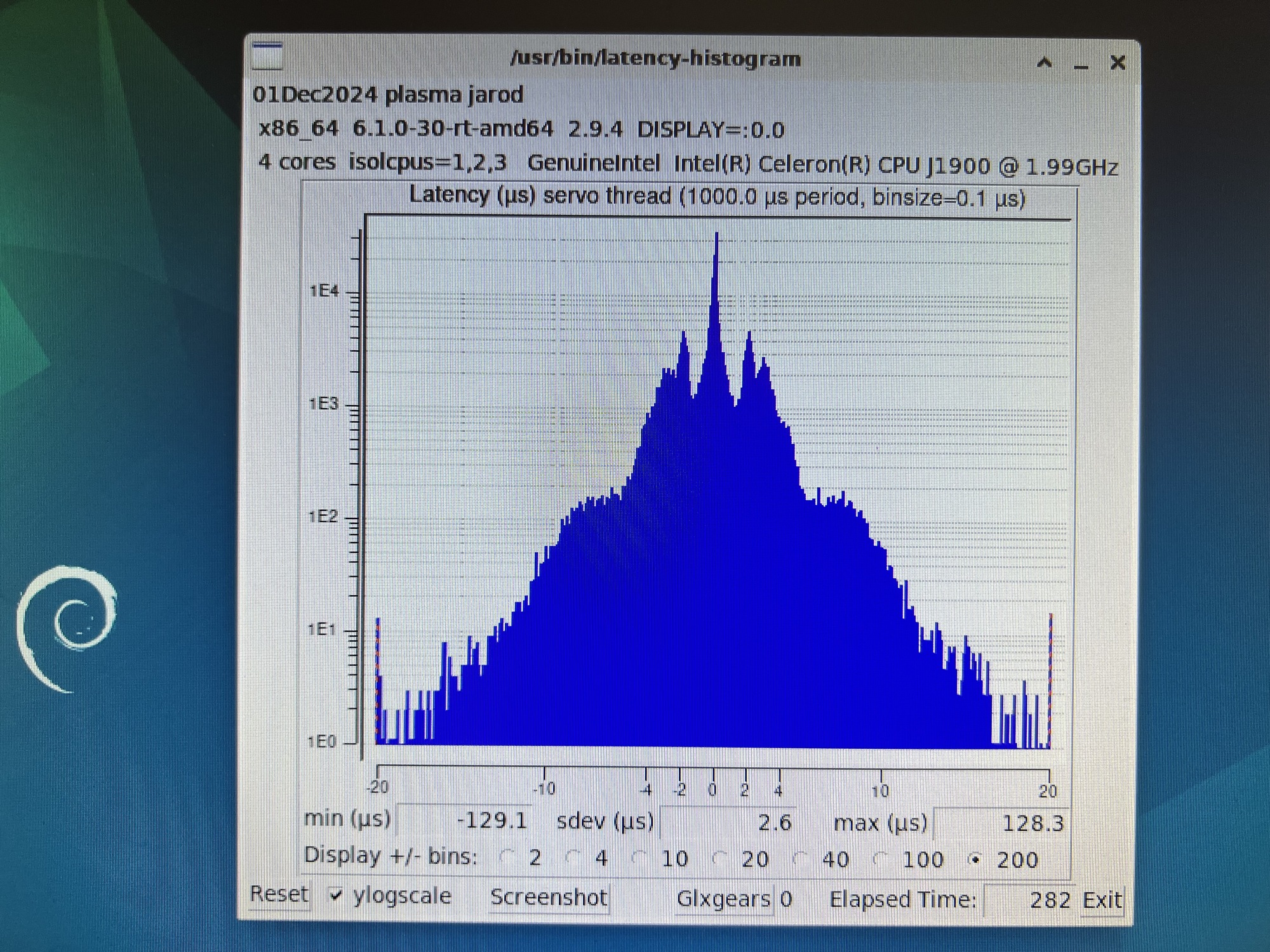The height and width of the screenshot is (952, 1270).
Task: Click the window title '/usr/bin/latency-histogram'
Action: 656,59
